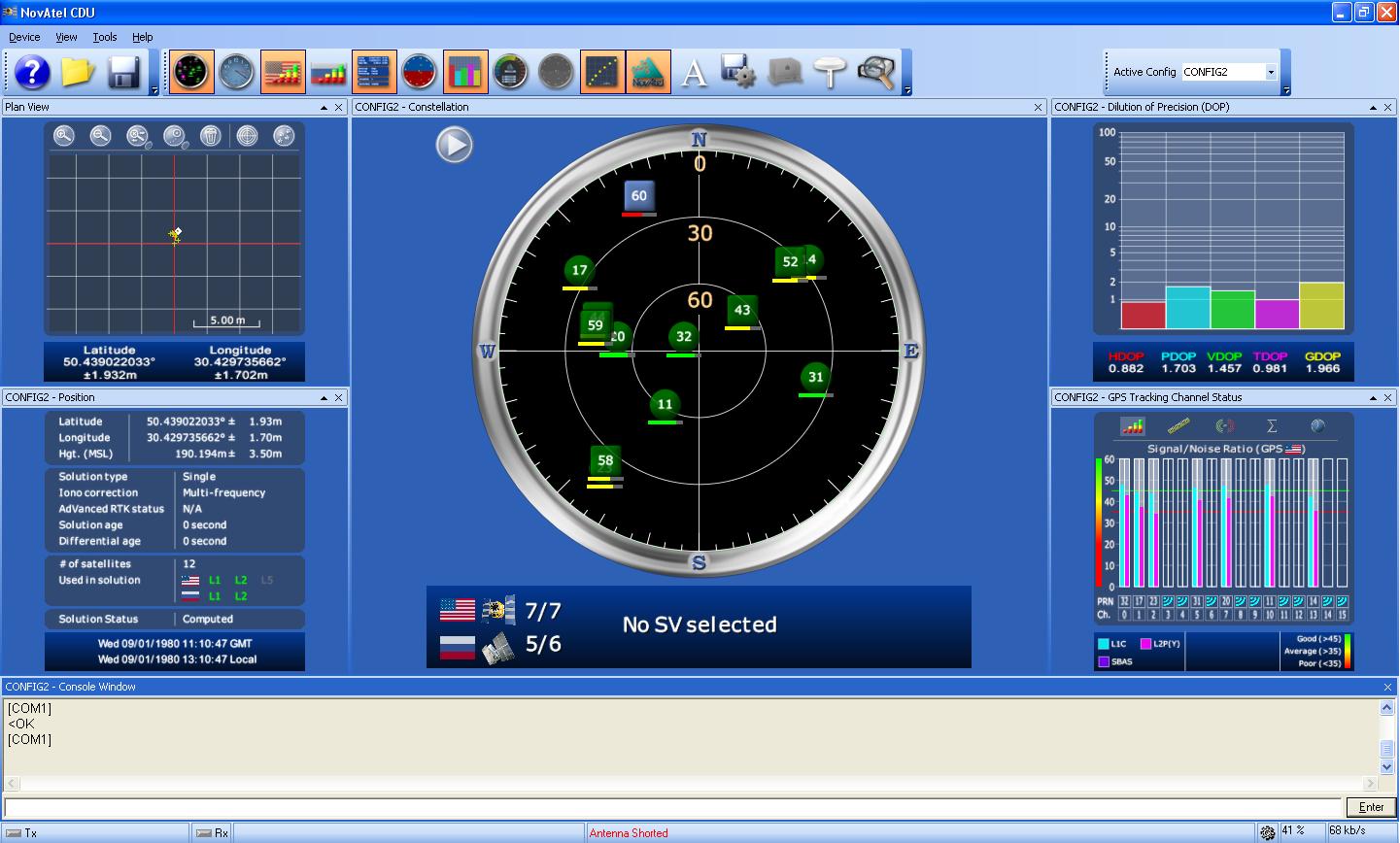Viewport: 1400px width, 843px height.
Task: Save using the floppy disk icon
Action: [x=124, y=72]
